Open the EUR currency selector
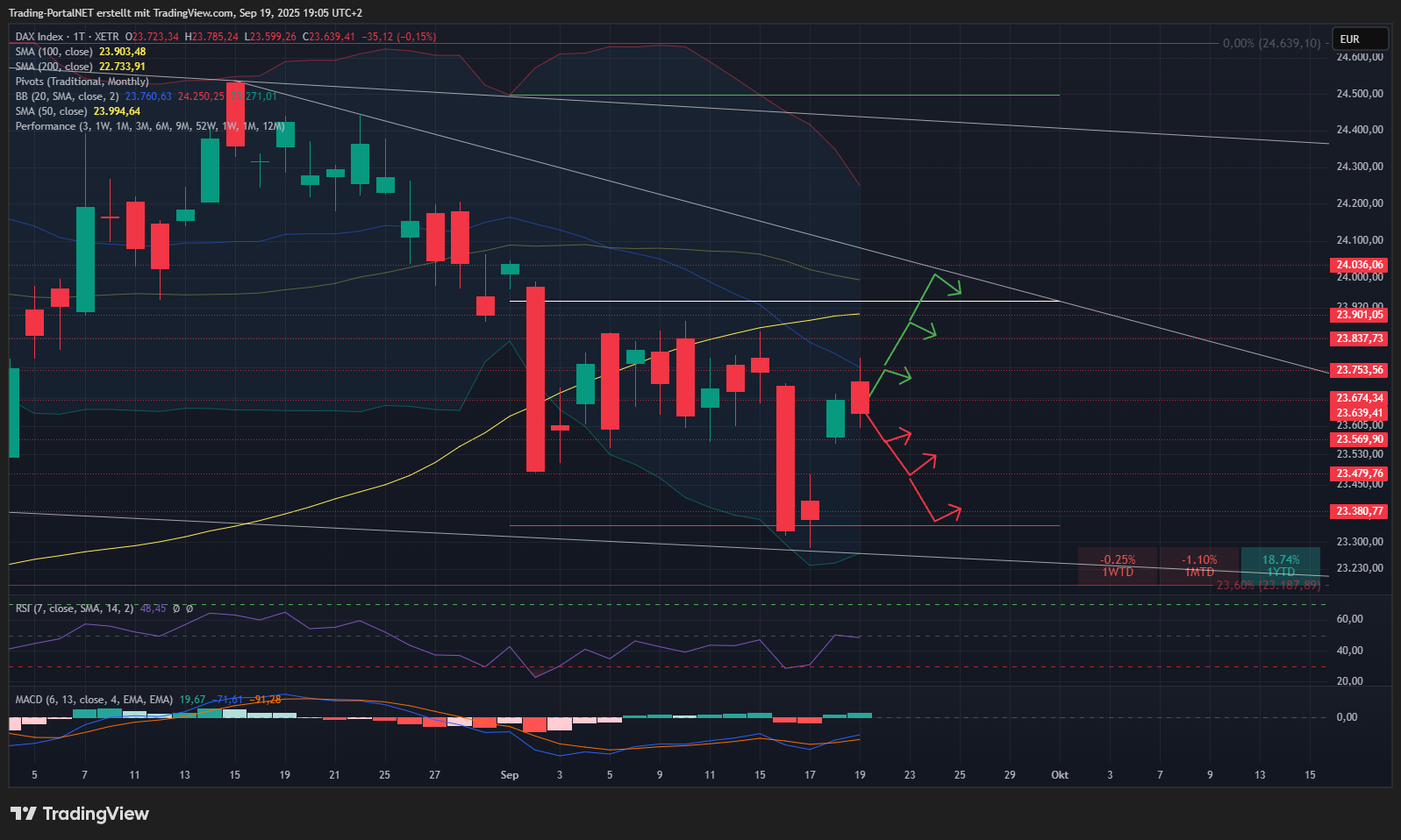Screen dimensions: 1401x840 tap(1359, 39)
